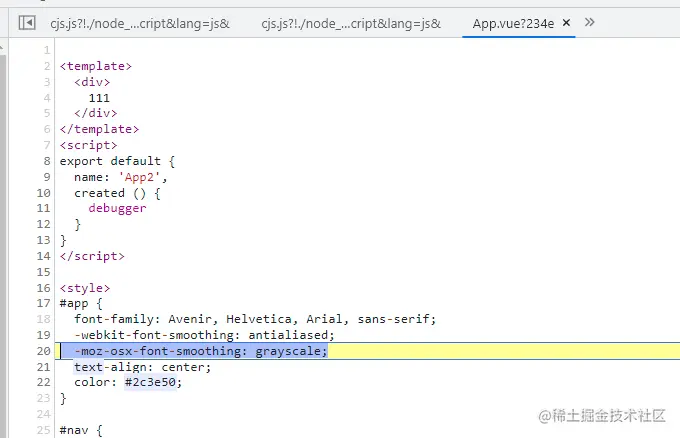This screenshot has width=680, height=438.
Task: Click line number 20 in the gutter
Action: pos(43,351)
